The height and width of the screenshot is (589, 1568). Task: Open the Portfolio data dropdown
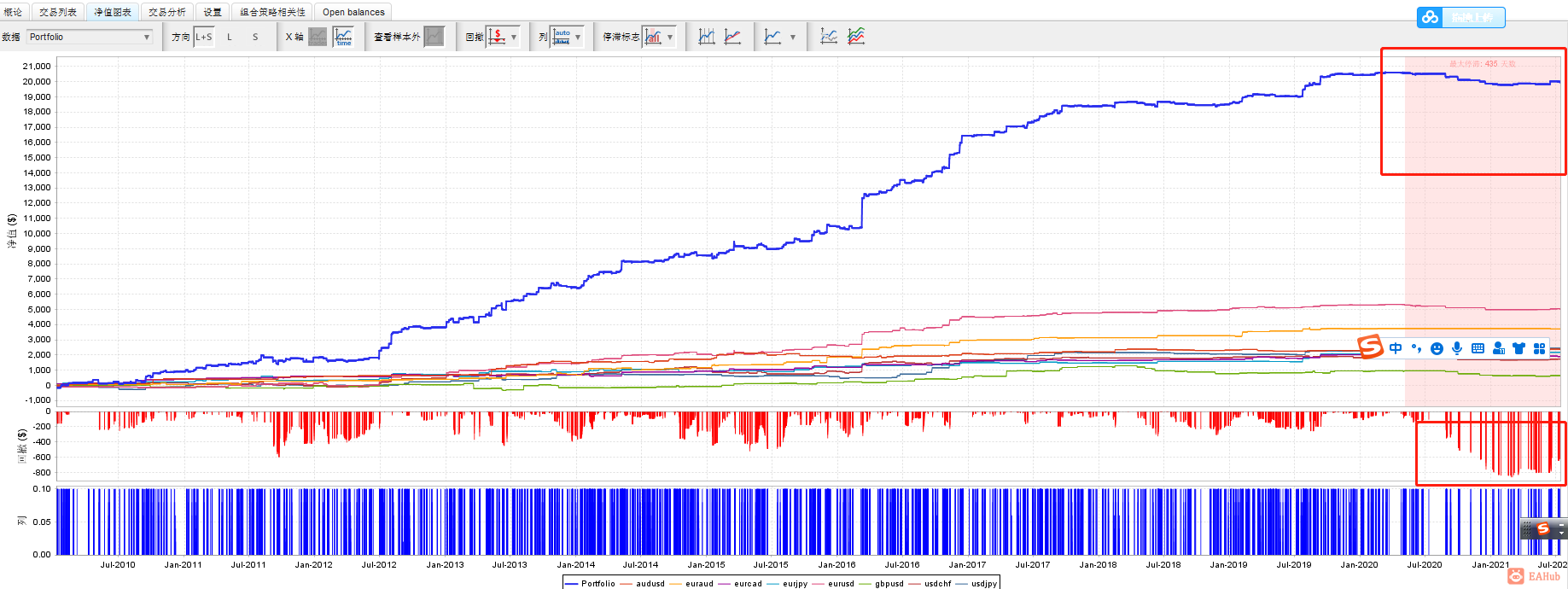pyautogui.click(x=90, y=37)
